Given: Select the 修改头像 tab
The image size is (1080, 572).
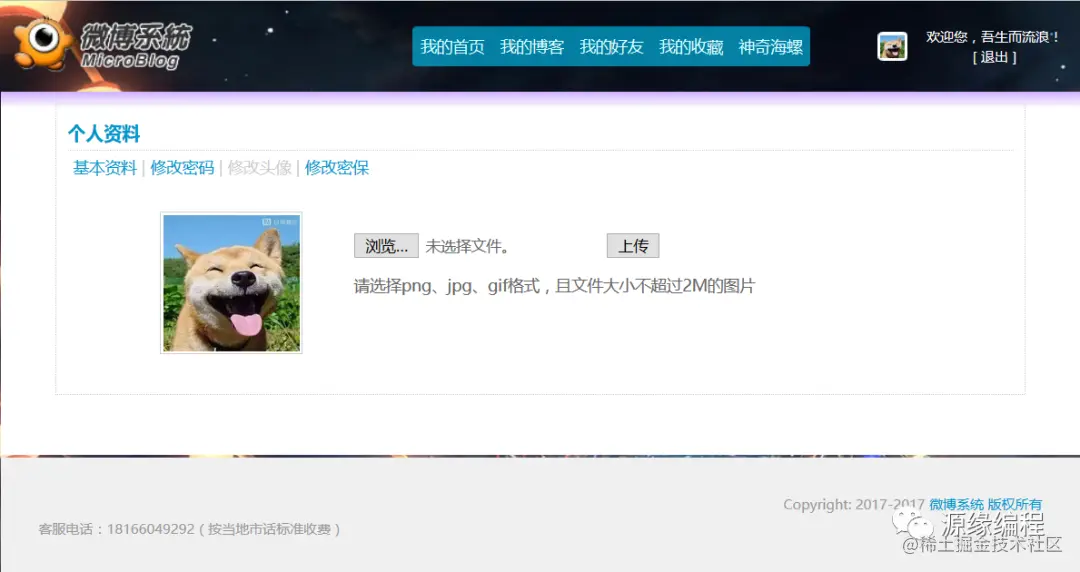Looking at the screenshot, I should [260, 167].
